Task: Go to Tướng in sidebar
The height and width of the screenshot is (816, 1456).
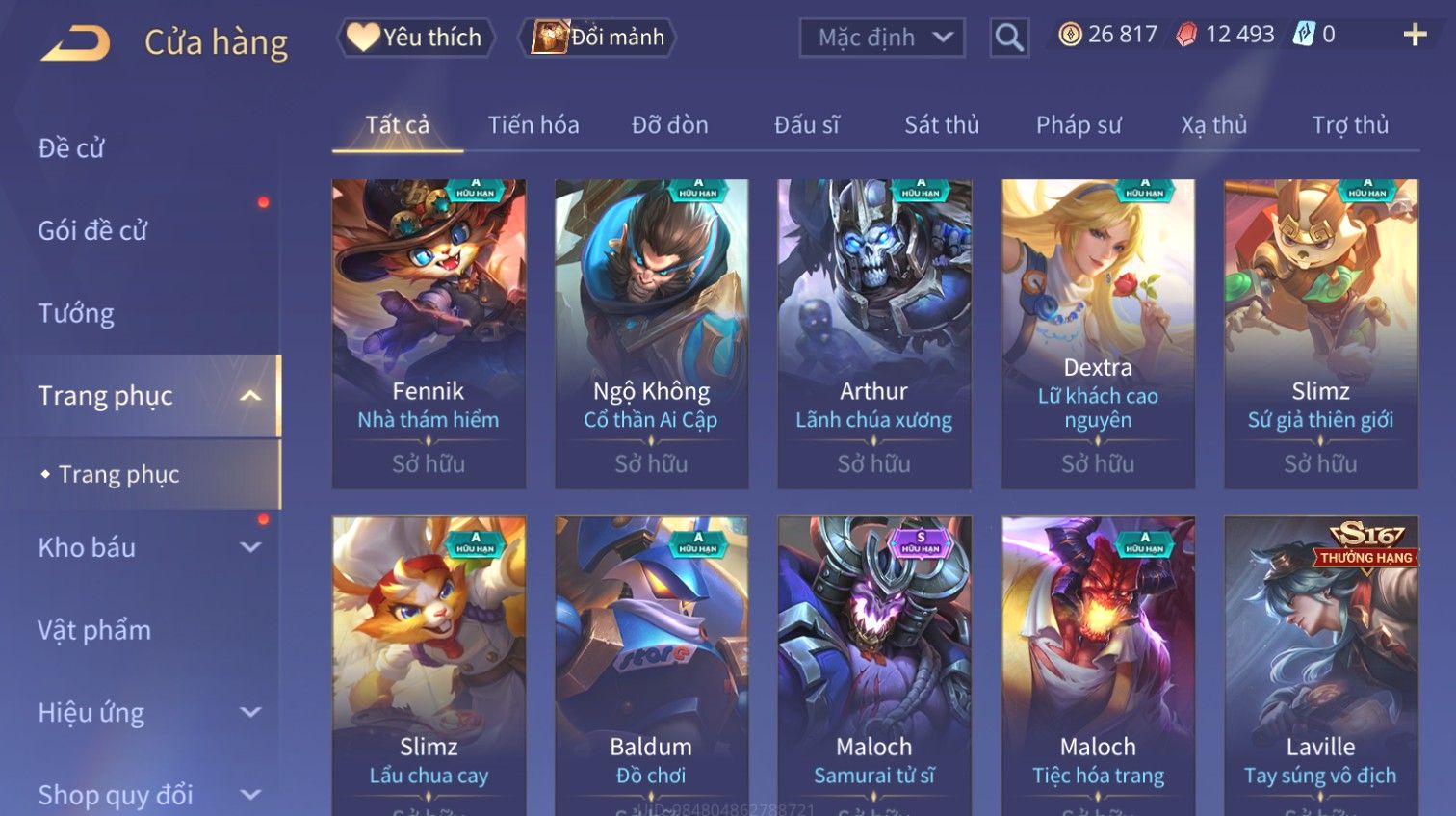Action: (76, 313)
